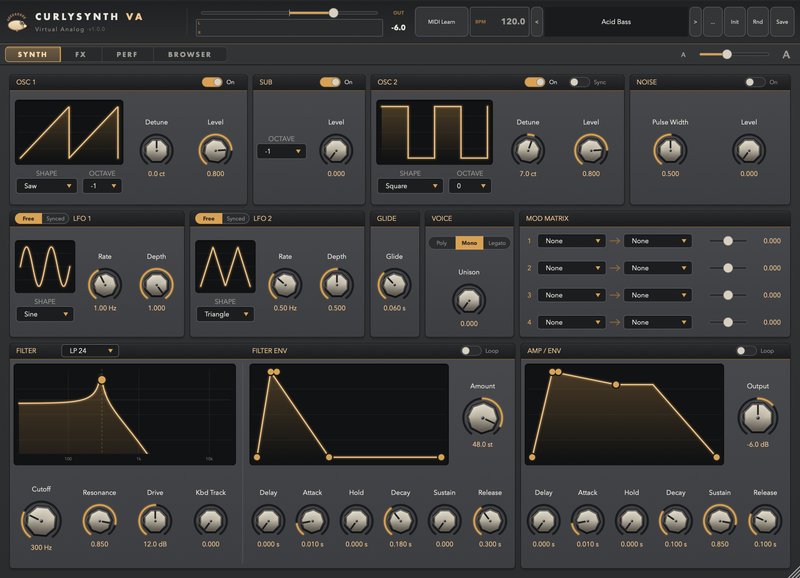Screen dimensions: 800x578
Task: Open LFO 2 Shape dropdown showing Triangle
Action: click(225, 314)
